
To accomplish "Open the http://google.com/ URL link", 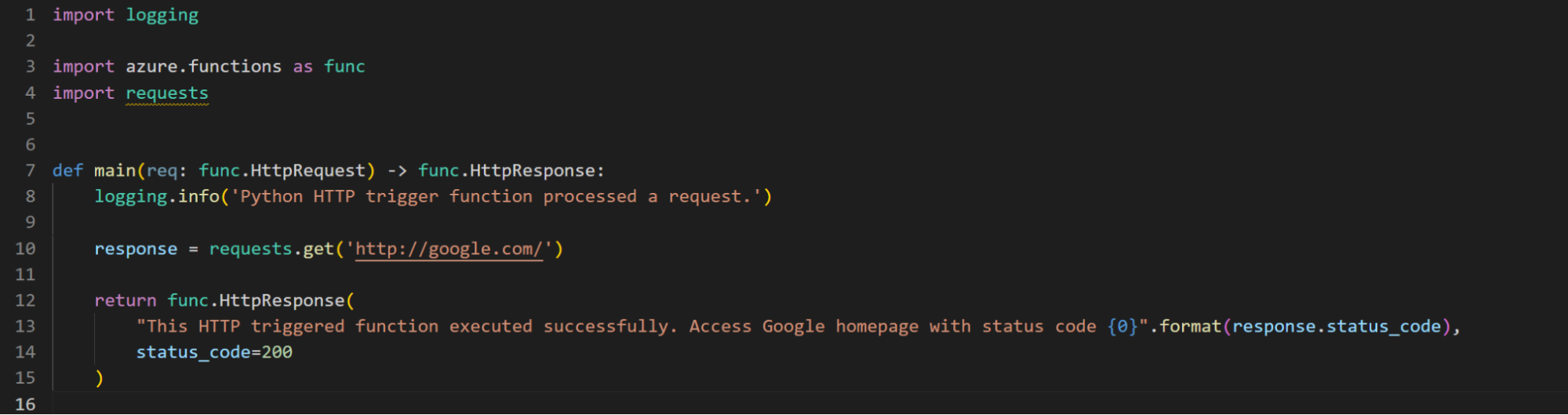I will tap(449, 249).
